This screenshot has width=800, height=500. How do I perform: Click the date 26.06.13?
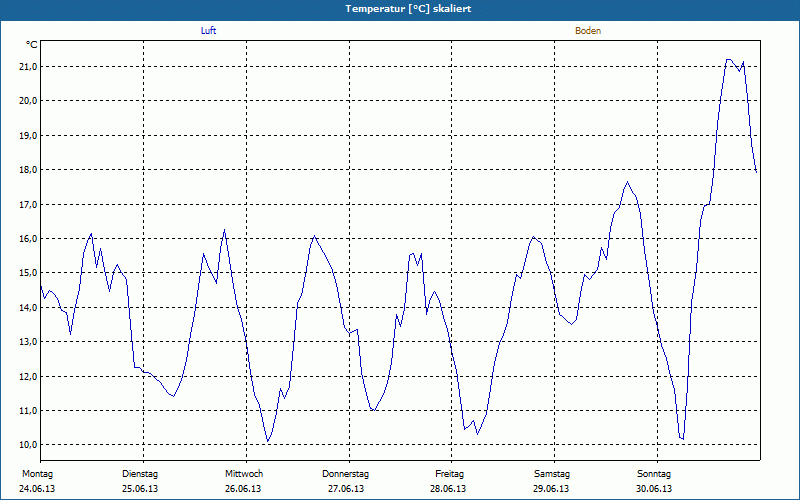[x=243, y=489]
